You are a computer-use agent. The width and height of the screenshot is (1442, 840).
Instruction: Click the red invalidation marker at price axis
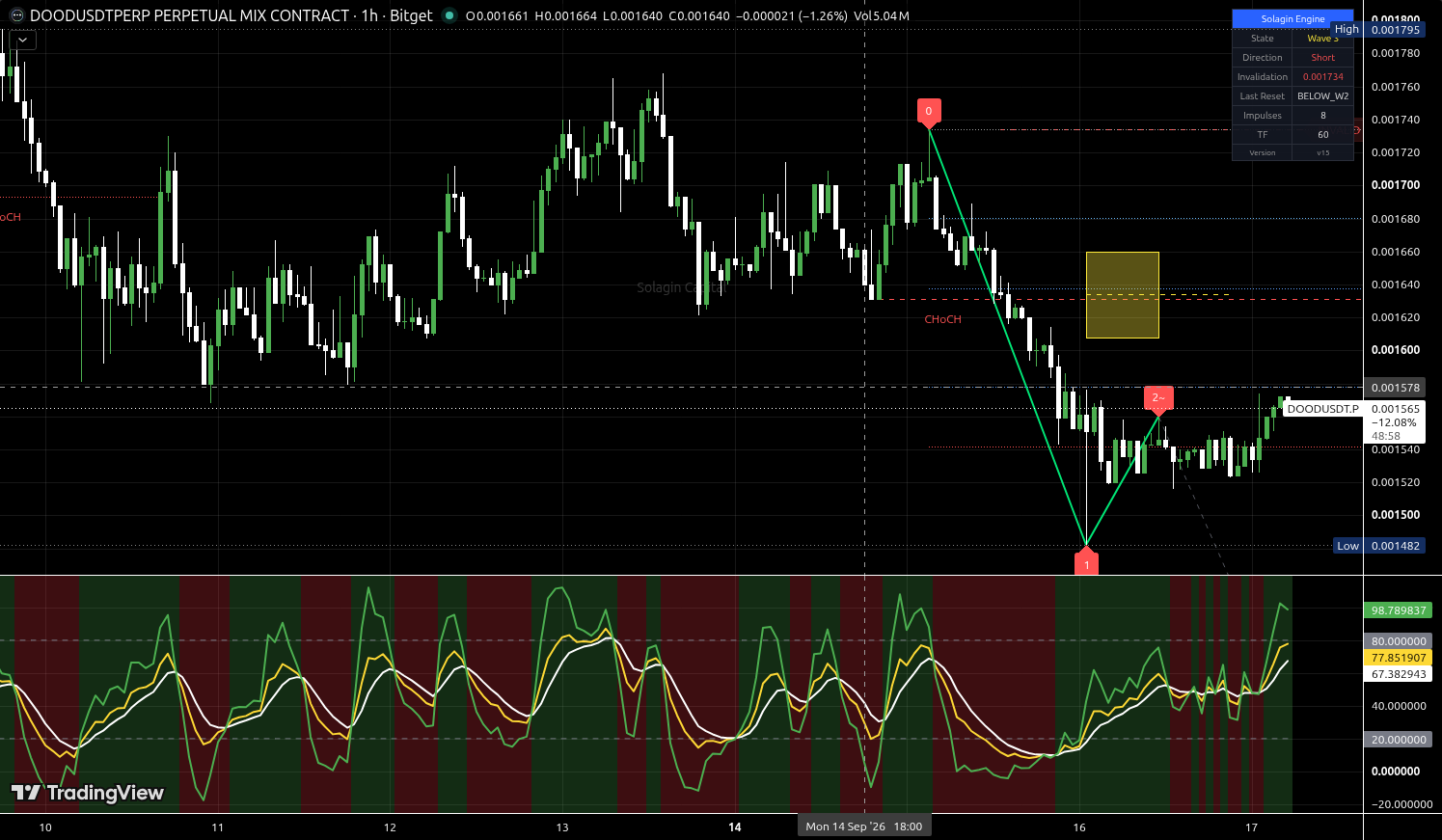tap(1357, 129)
